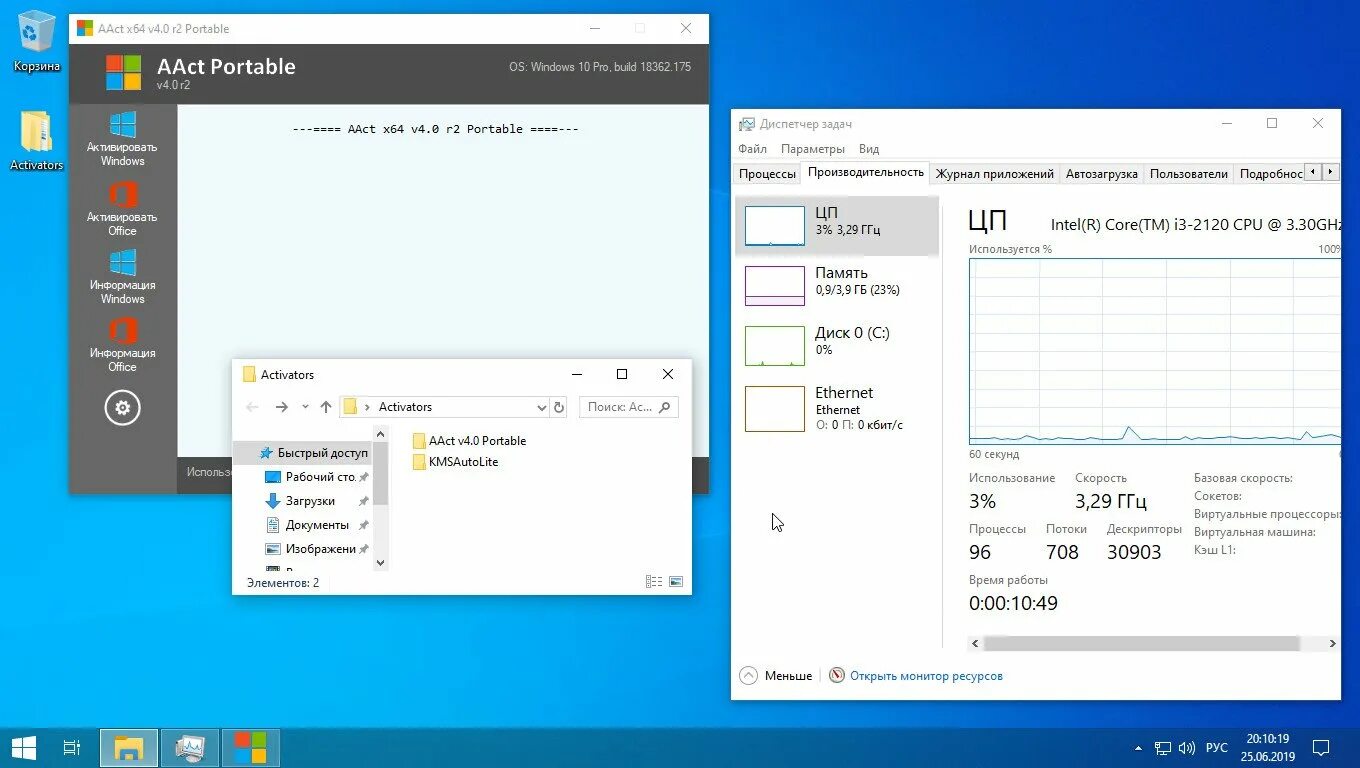The height and width of the screenshot is (768, 1360).
Task: Open the View menu in Task Manager
Action: pos(869,149)
